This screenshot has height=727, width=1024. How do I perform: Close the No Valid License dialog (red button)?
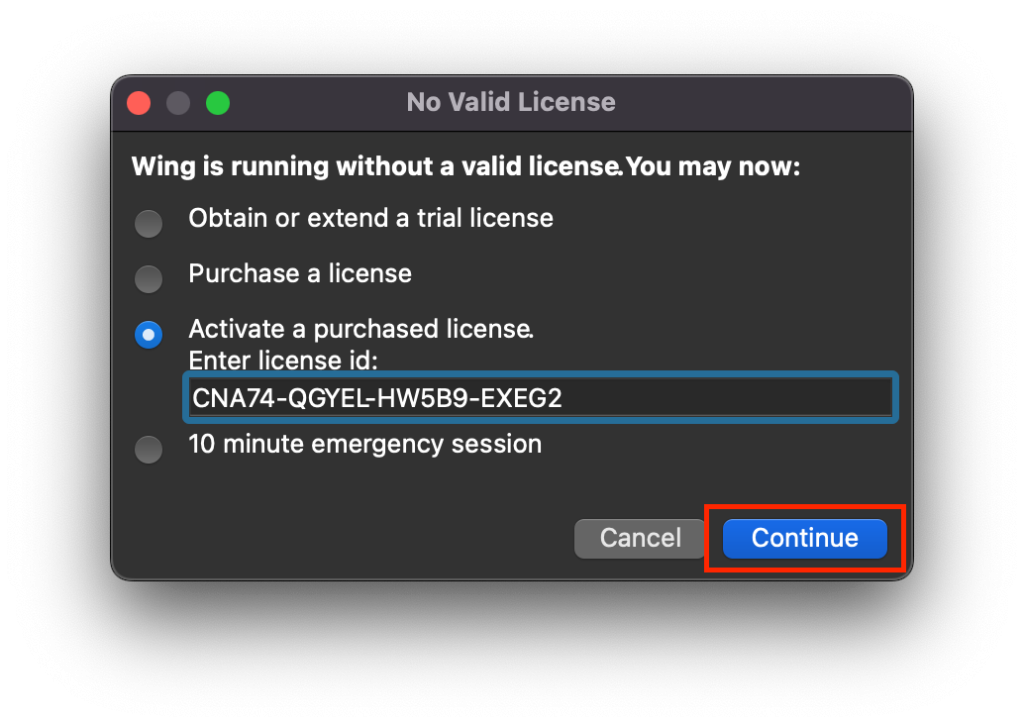[138, 103]
